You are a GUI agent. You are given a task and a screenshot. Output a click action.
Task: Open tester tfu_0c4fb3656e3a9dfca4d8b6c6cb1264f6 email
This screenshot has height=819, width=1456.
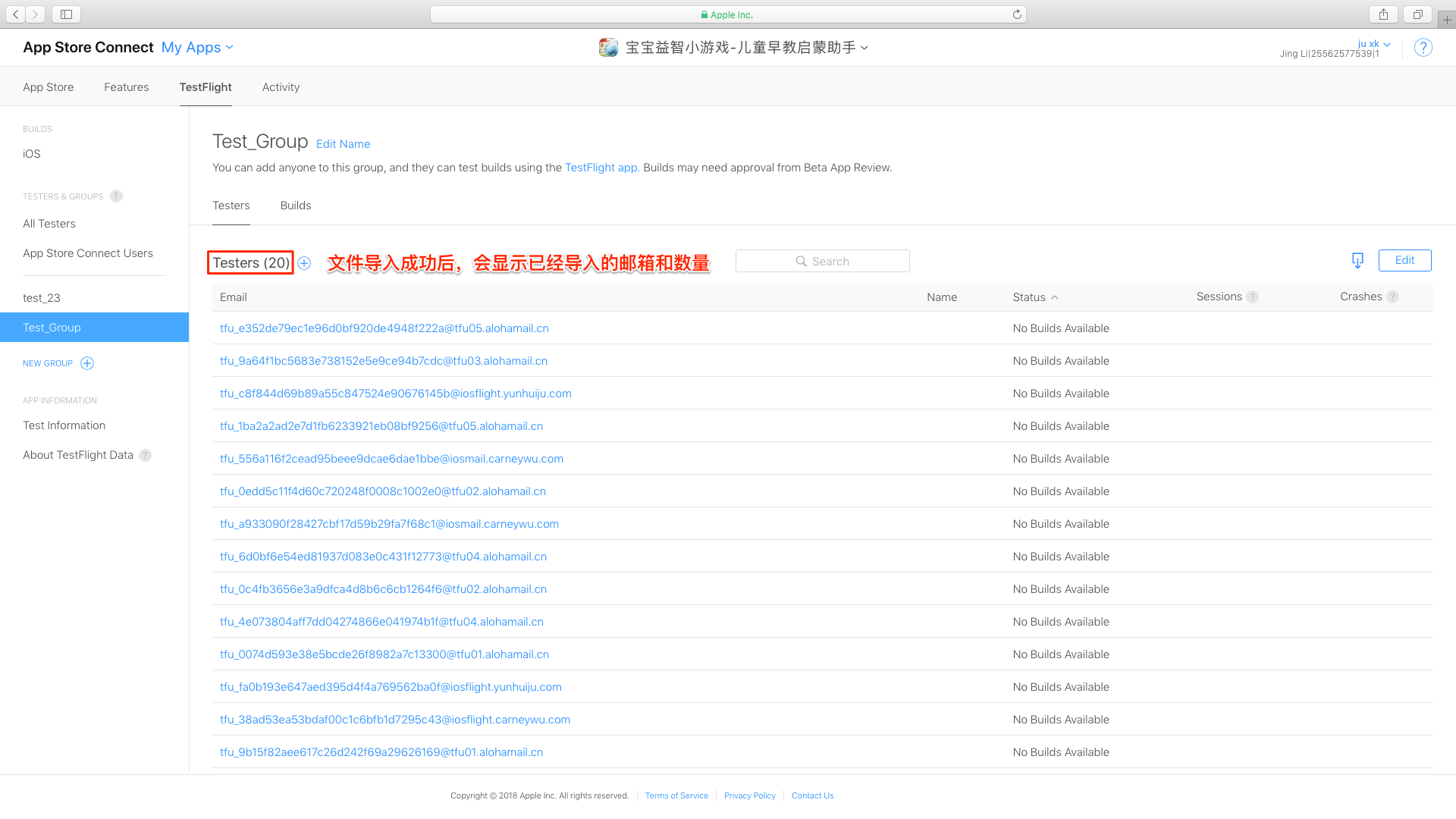pyautogui.click(x=383, y=589)
